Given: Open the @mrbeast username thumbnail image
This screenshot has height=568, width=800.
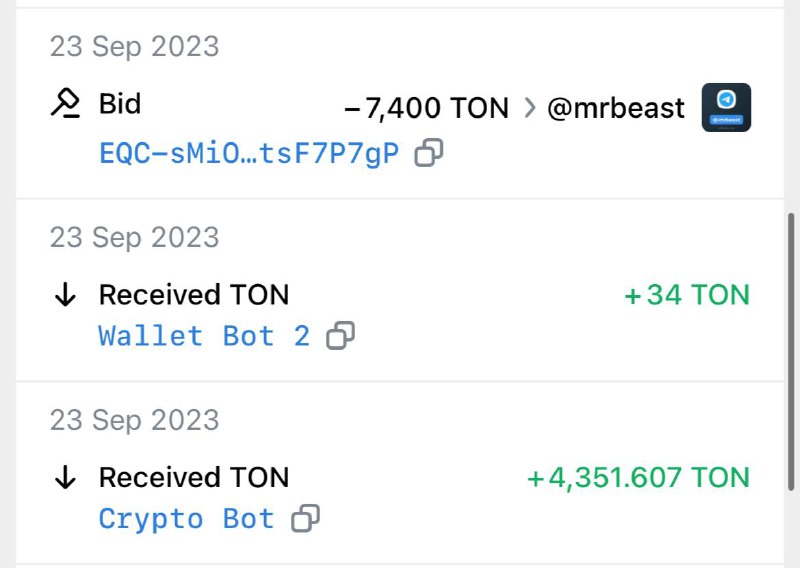Looking at the screenshot, I should point(726,107).
